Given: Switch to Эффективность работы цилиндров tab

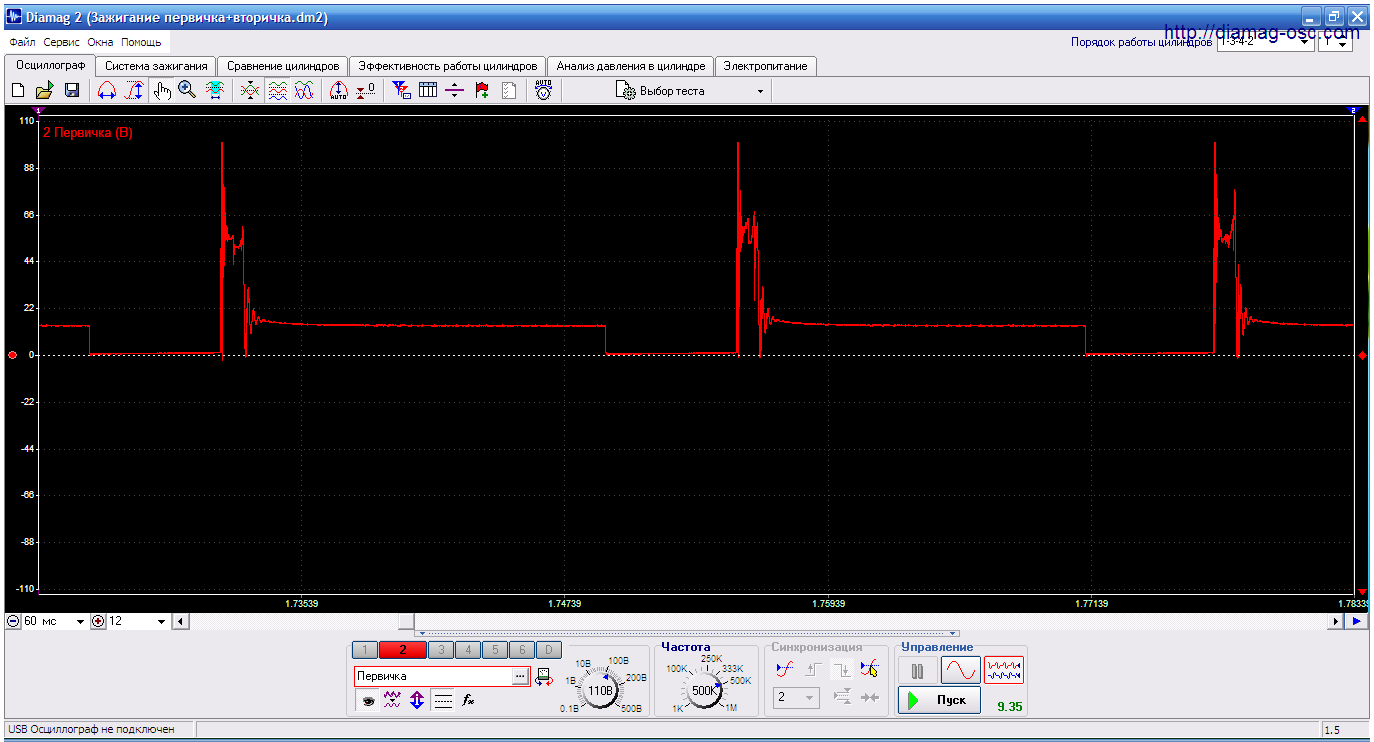Looking at the screenshot, I should 448,66.
